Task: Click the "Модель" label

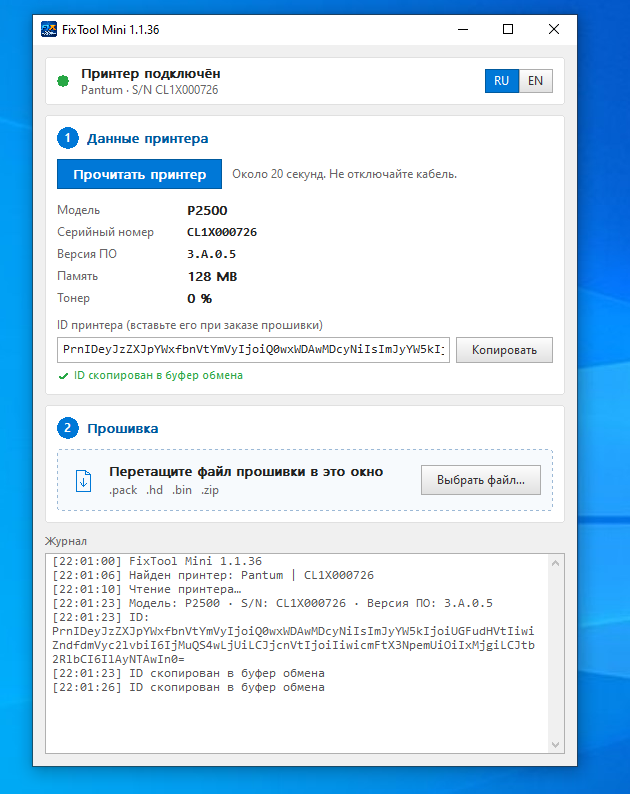Action: [x=78, y=210]
